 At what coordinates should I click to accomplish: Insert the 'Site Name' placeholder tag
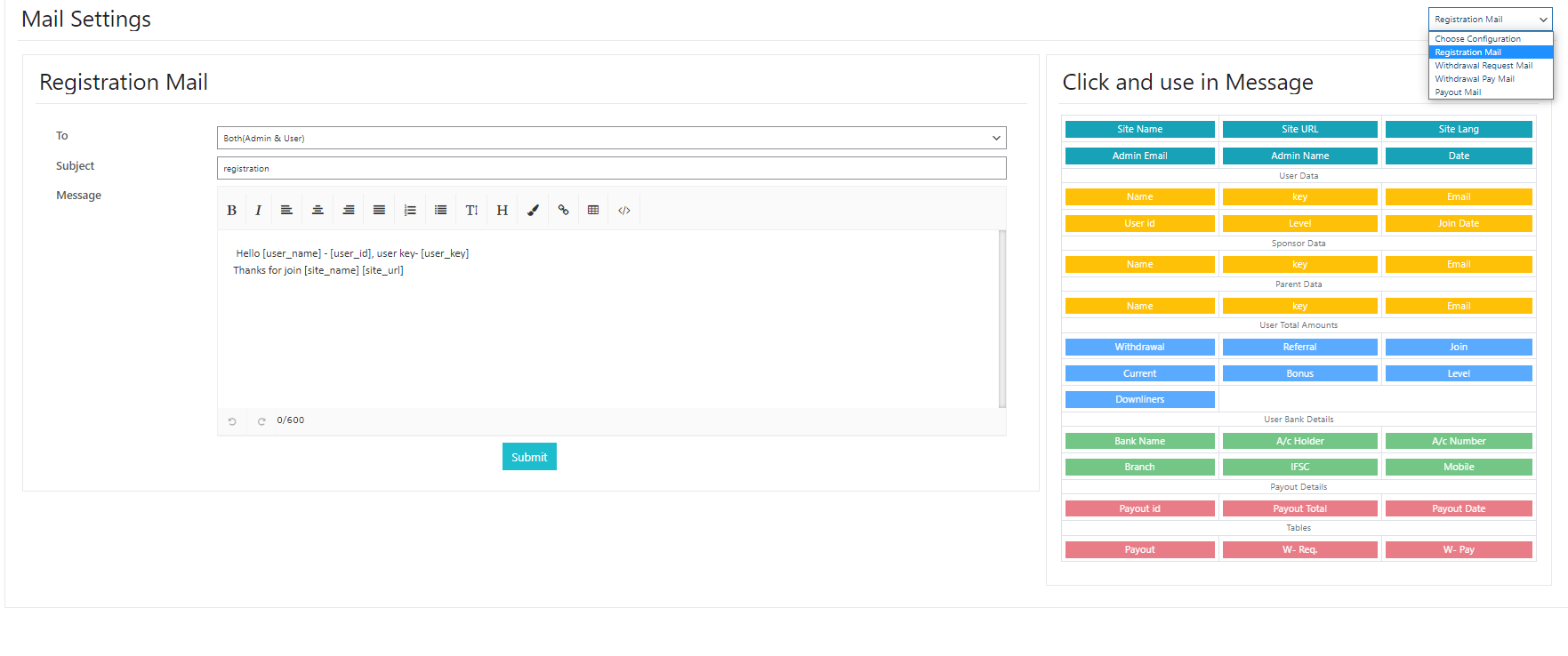tap(1139, 130)
